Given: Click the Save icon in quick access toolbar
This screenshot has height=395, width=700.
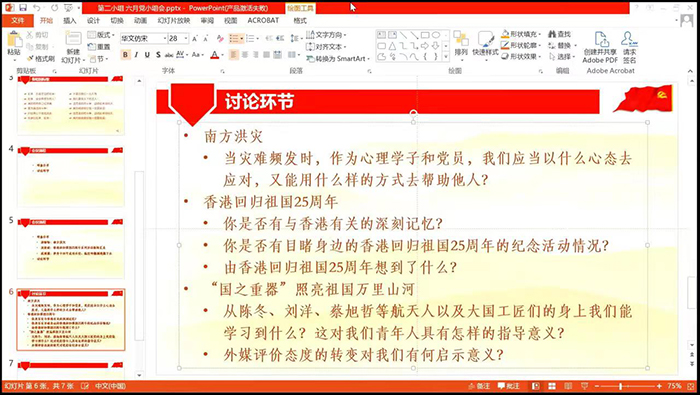Looking at the screenshot, I should tap(22, 8).
